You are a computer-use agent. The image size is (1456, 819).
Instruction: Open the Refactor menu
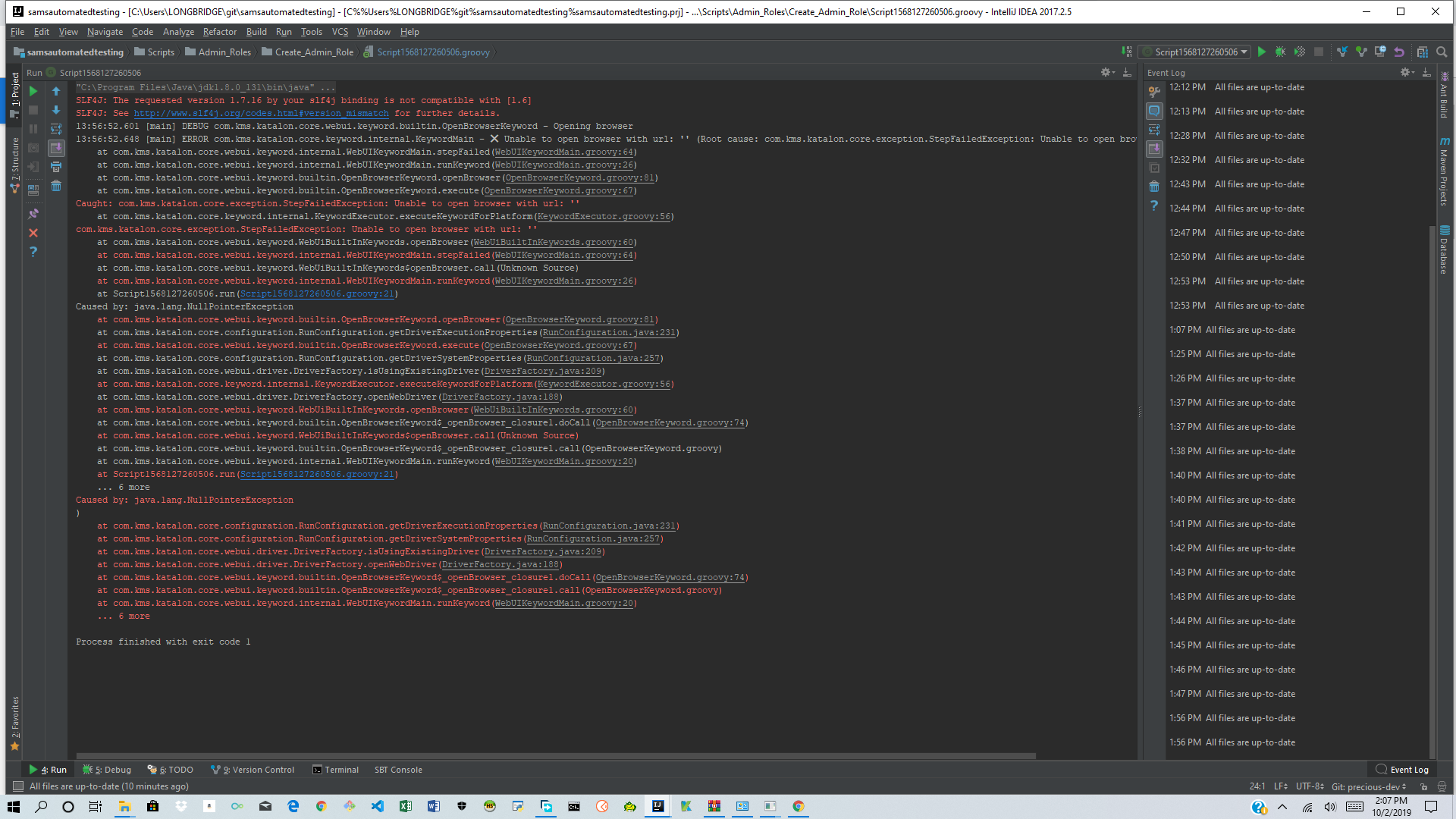(220, 32)
